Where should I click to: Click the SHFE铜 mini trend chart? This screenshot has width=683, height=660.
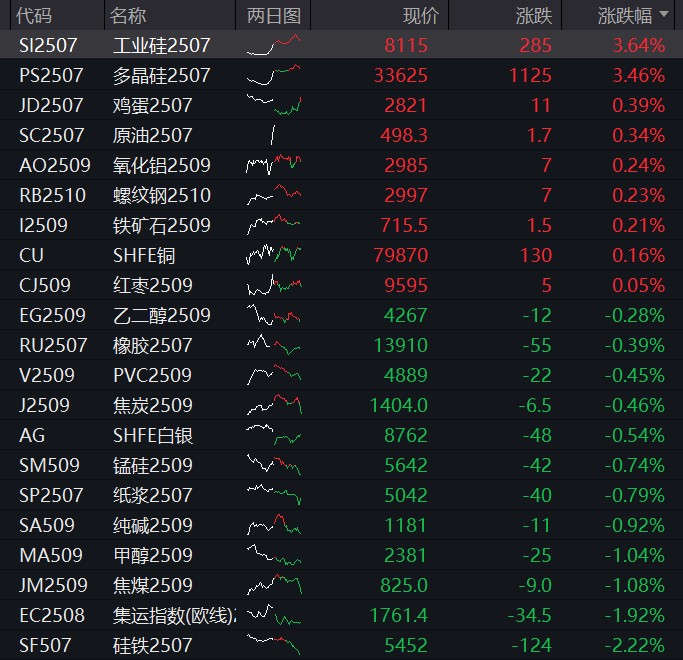tap(273, 255)
